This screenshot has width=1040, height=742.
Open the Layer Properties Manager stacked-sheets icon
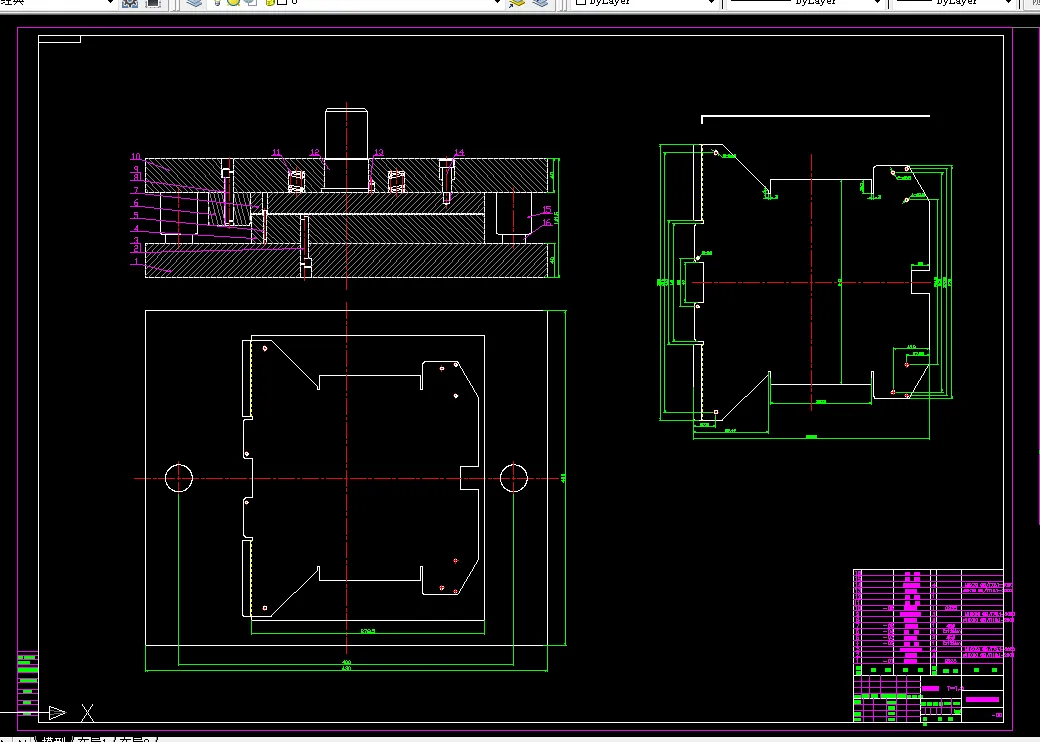(x=194, y=3)
